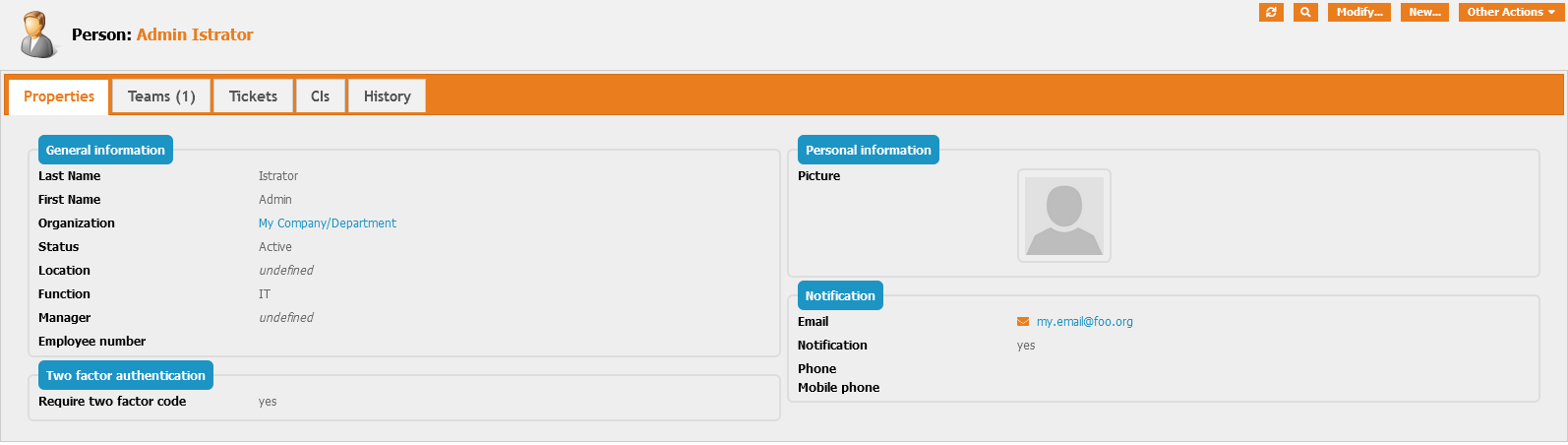Show the History tab
Screen dimensions: 1568x445
pos(387,96)
